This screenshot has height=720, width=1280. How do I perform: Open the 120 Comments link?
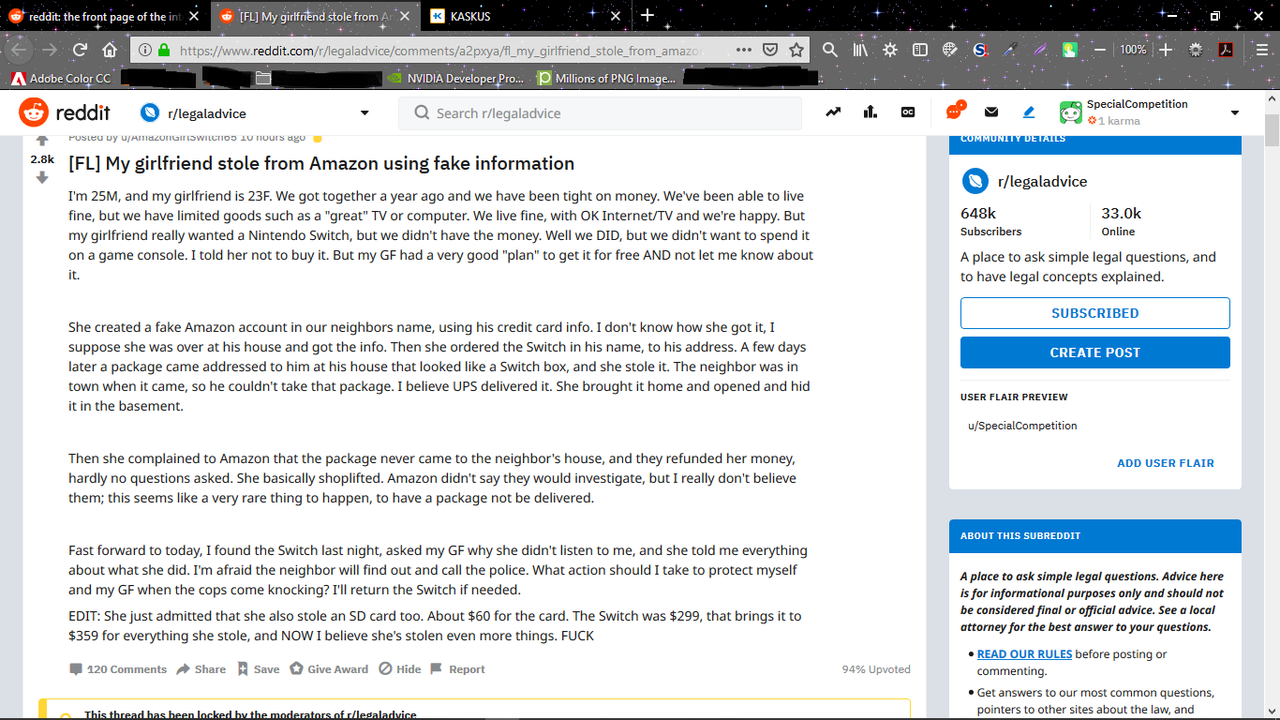[117, 669]
